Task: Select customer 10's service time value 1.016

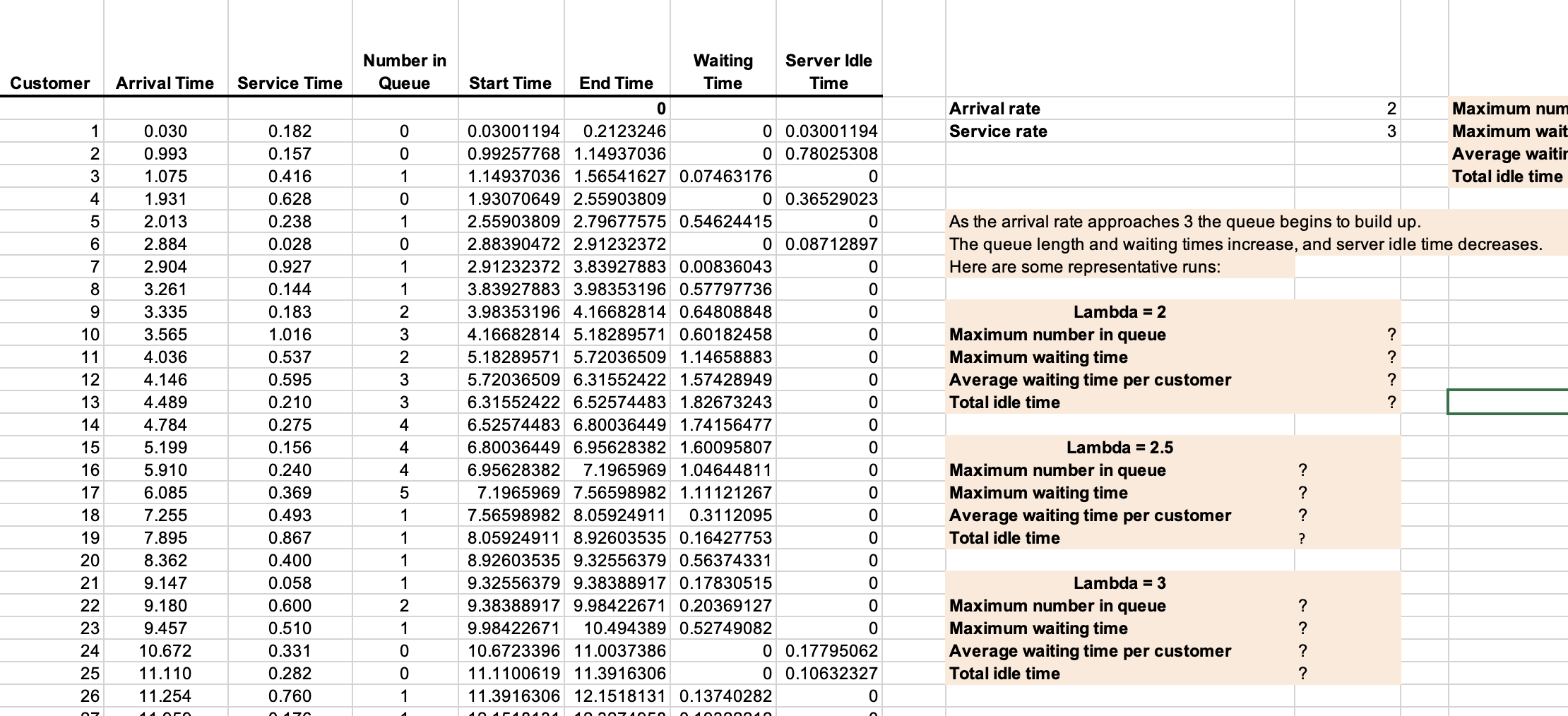Action: pos(290,335)
